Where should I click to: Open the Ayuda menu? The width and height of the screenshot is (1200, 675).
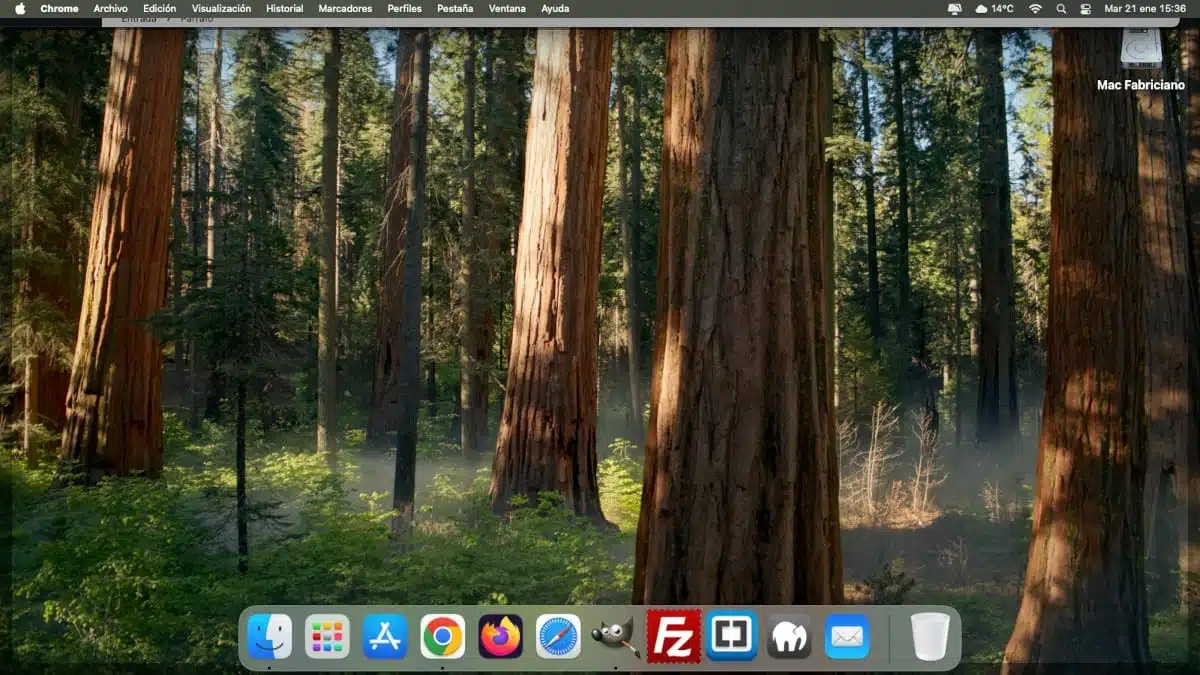[555, 8]
